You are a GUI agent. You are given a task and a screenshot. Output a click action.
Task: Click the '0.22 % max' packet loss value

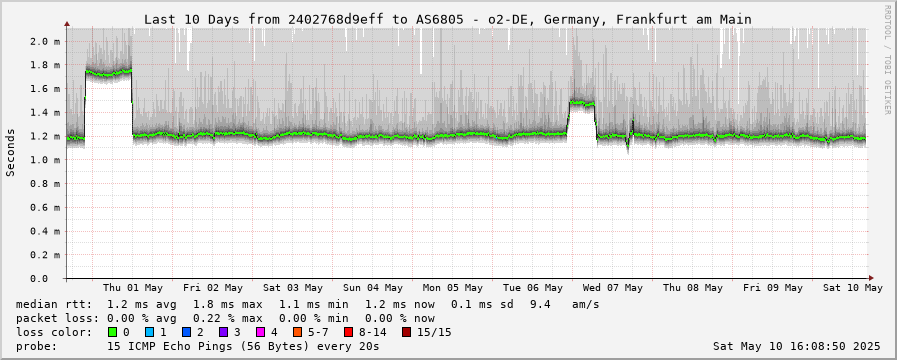click(228, 318)
